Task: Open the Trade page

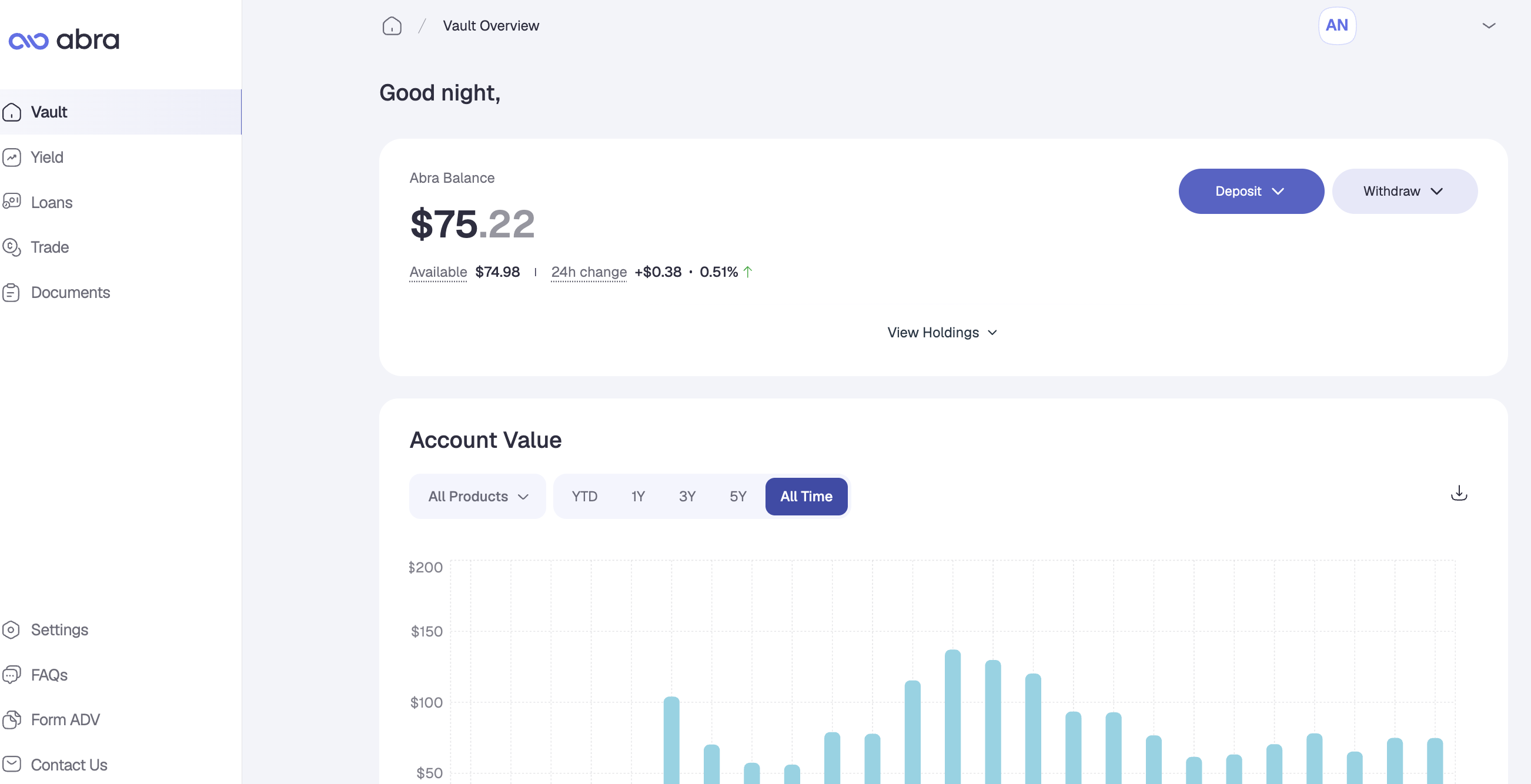Action: coord(121,247)
